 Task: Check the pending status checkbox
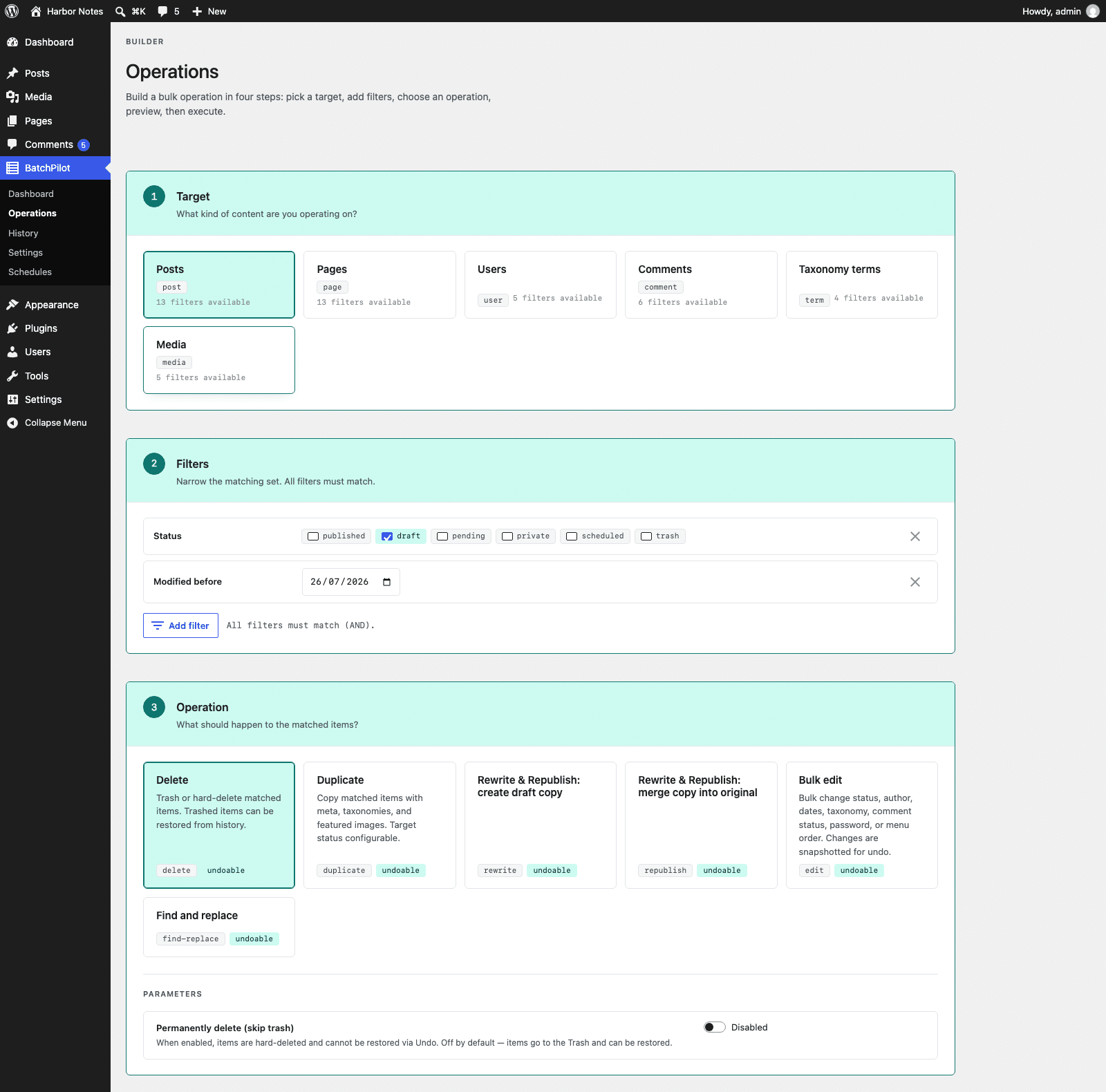(x=442, y=536)
